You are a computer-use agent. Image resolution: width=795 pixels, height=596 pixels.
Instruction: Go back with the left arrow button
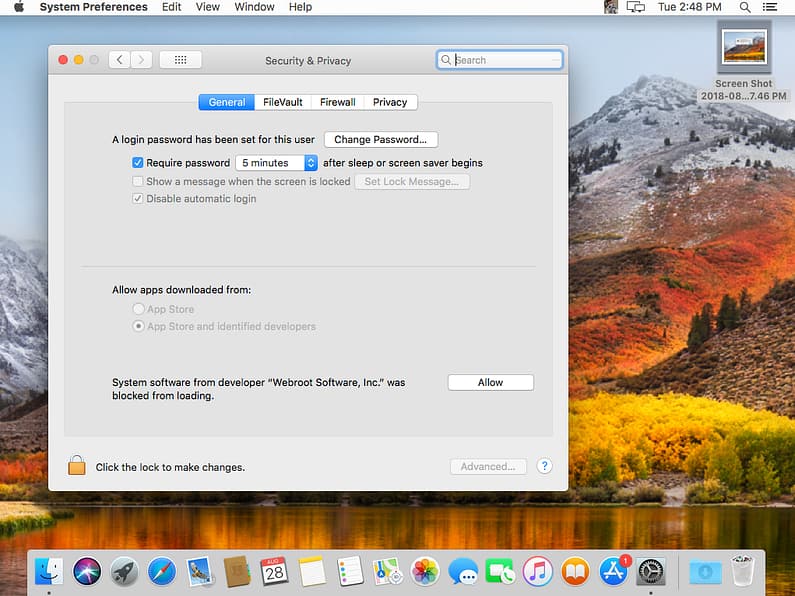(x=120, y=60)
